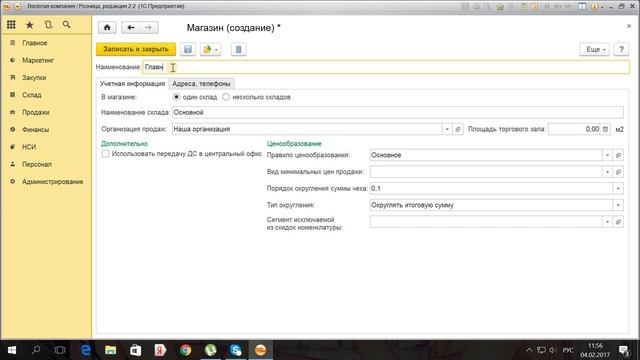Open Склад section

tap(31, 95)
